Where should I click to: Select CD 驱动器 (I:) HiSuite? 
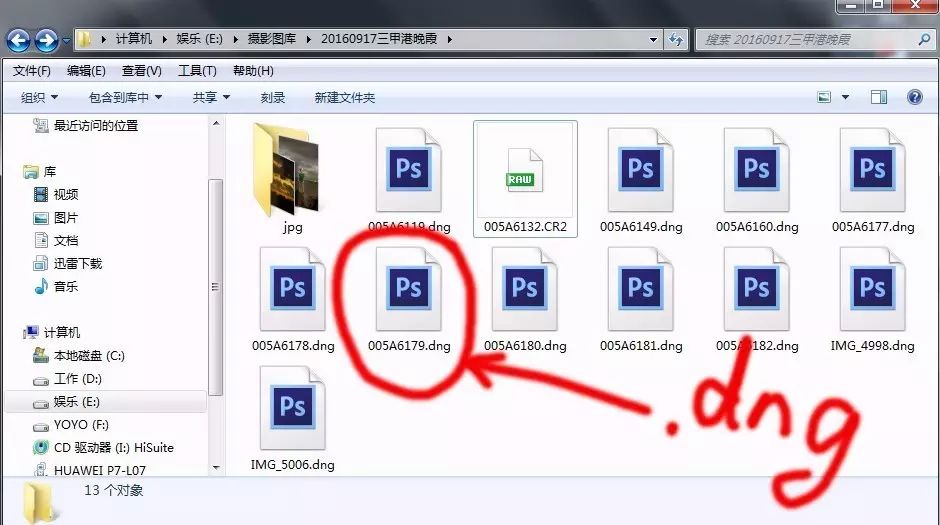coord(114,447)
